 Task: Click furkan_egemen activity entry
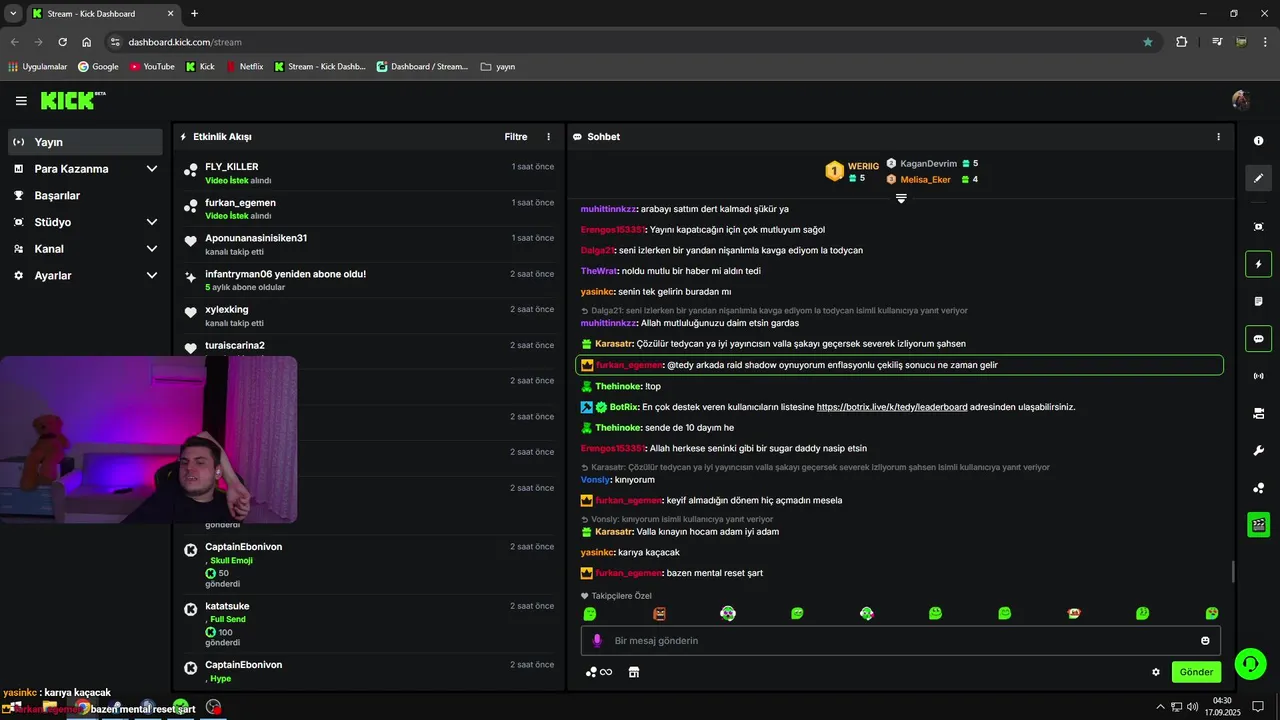pyautogui.click(x=368, y=209)
